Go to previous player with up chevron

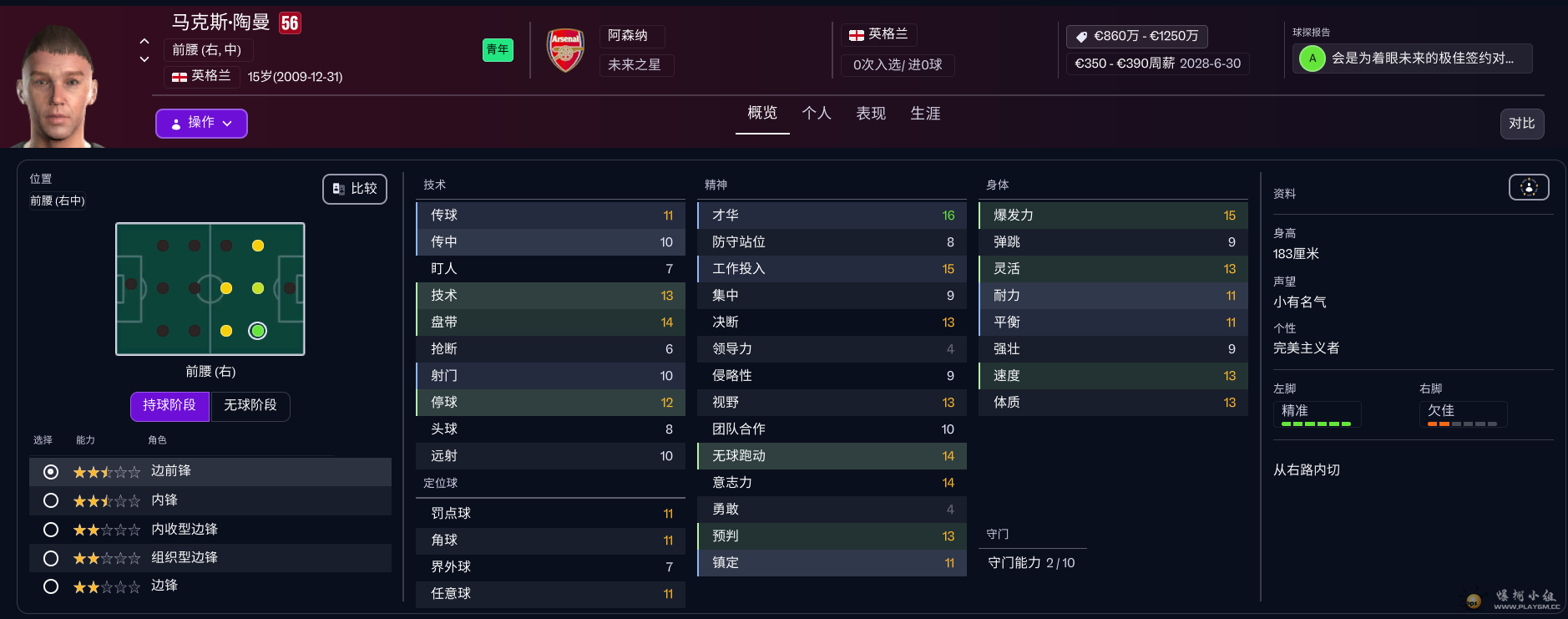pyautogui.click(x=144, y=41)
